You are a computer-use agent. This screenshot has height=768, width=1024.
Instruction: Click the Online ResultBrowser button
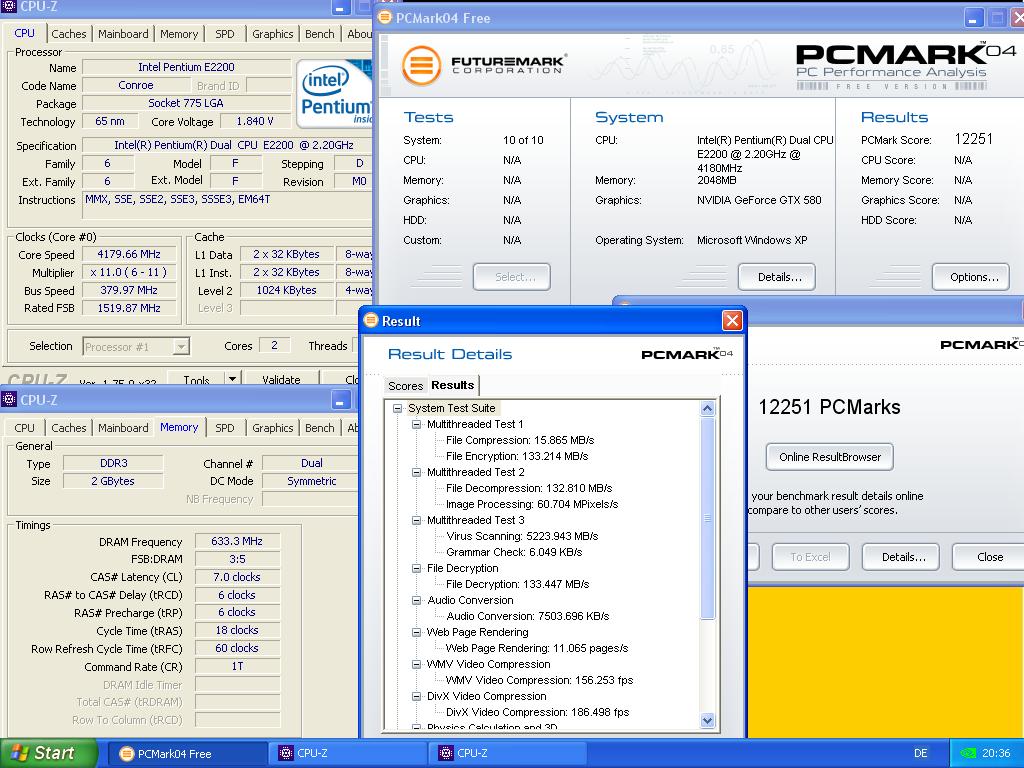829,457
